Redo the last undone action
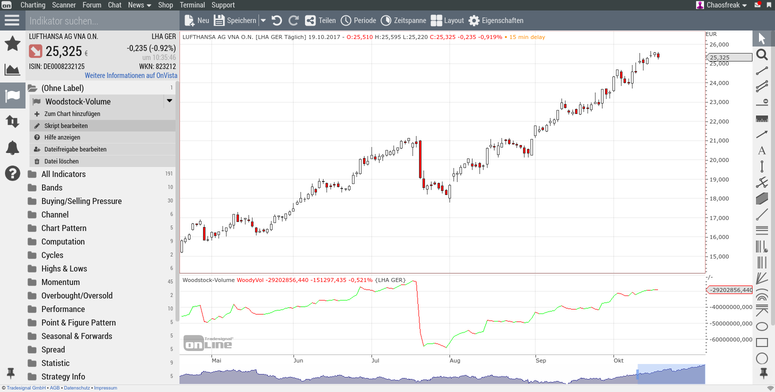This screenshot has height=392, width=775. coord(294,20)
